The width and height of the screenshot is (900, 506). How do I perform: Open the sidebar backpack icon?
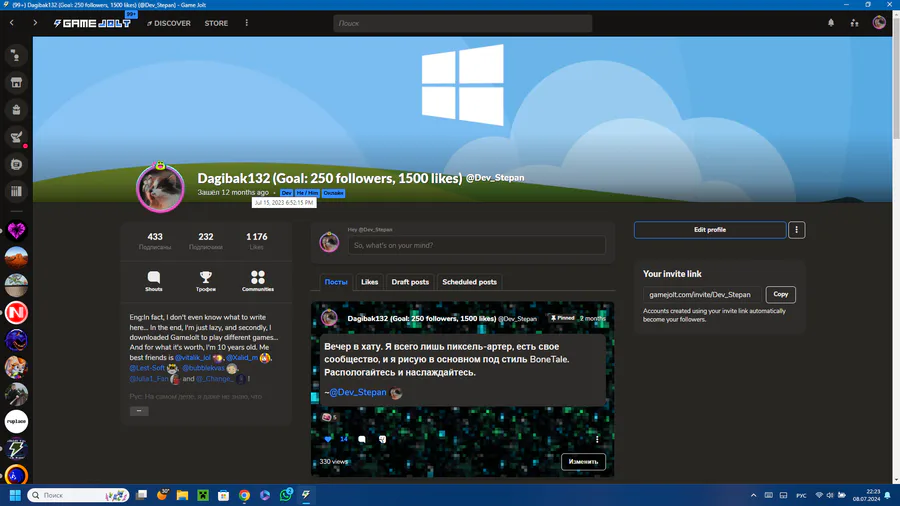click(x=16, y=110)
